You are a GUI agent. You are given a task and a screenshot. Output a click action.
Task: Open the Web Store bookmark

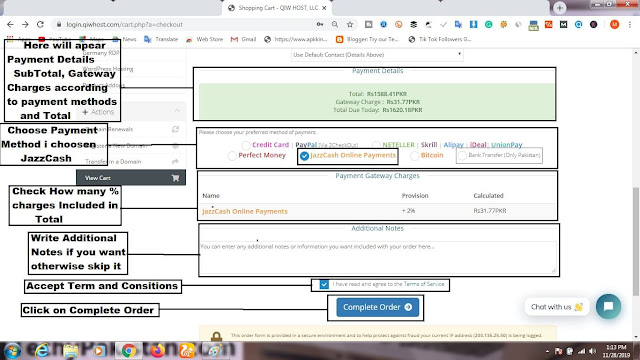[204, 39]
